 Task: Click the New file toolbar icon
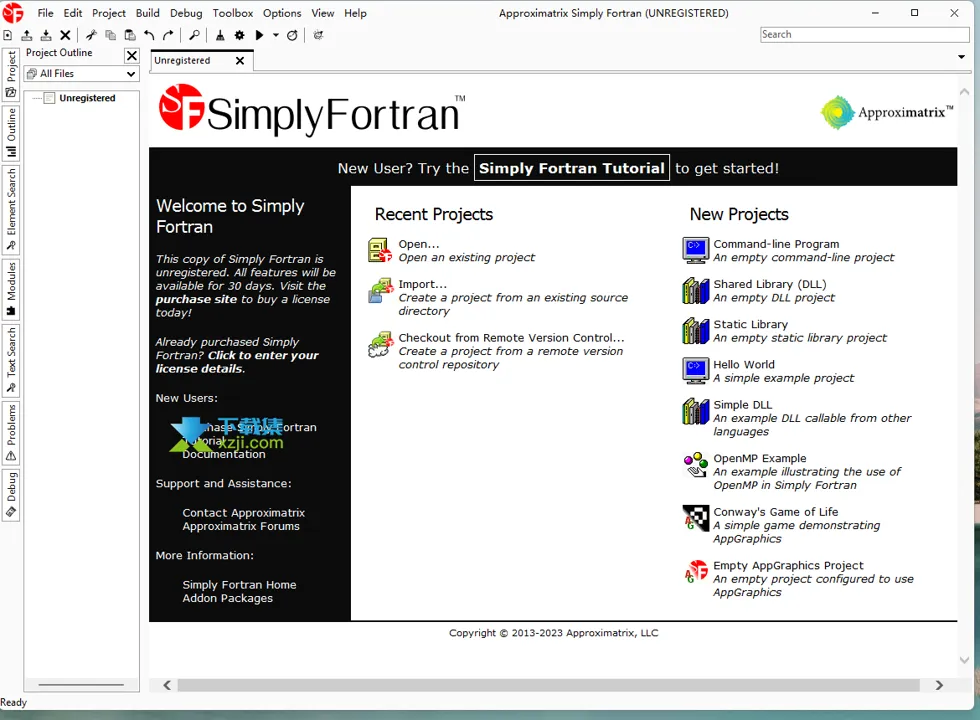click(8, 36)
